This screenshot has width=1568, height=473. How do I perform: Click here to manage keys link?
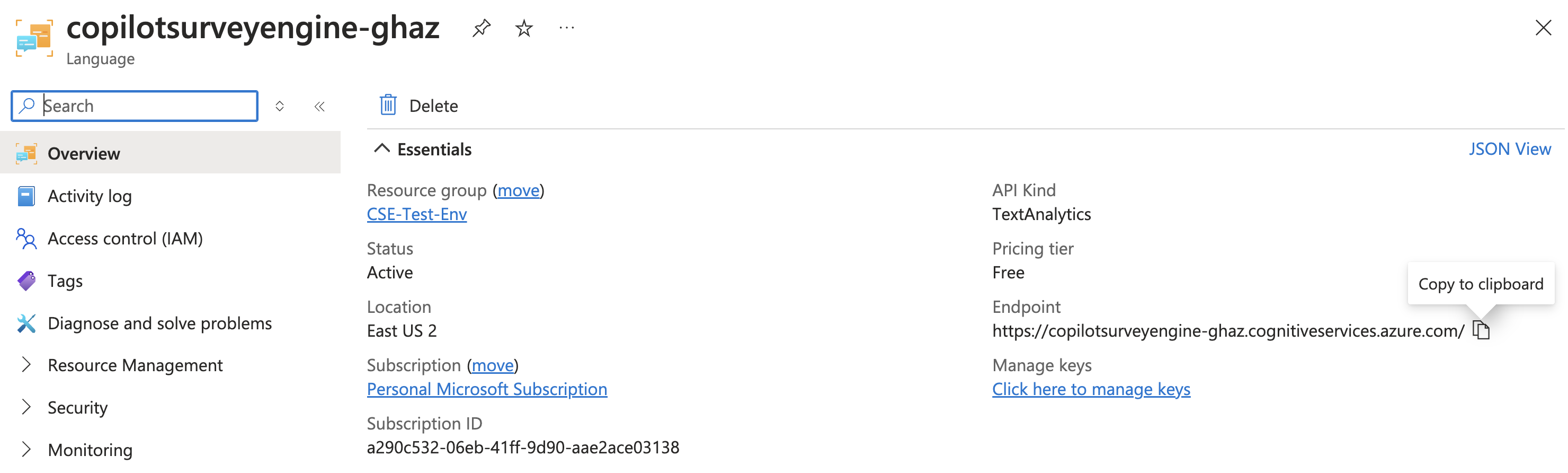(1091, 390)
